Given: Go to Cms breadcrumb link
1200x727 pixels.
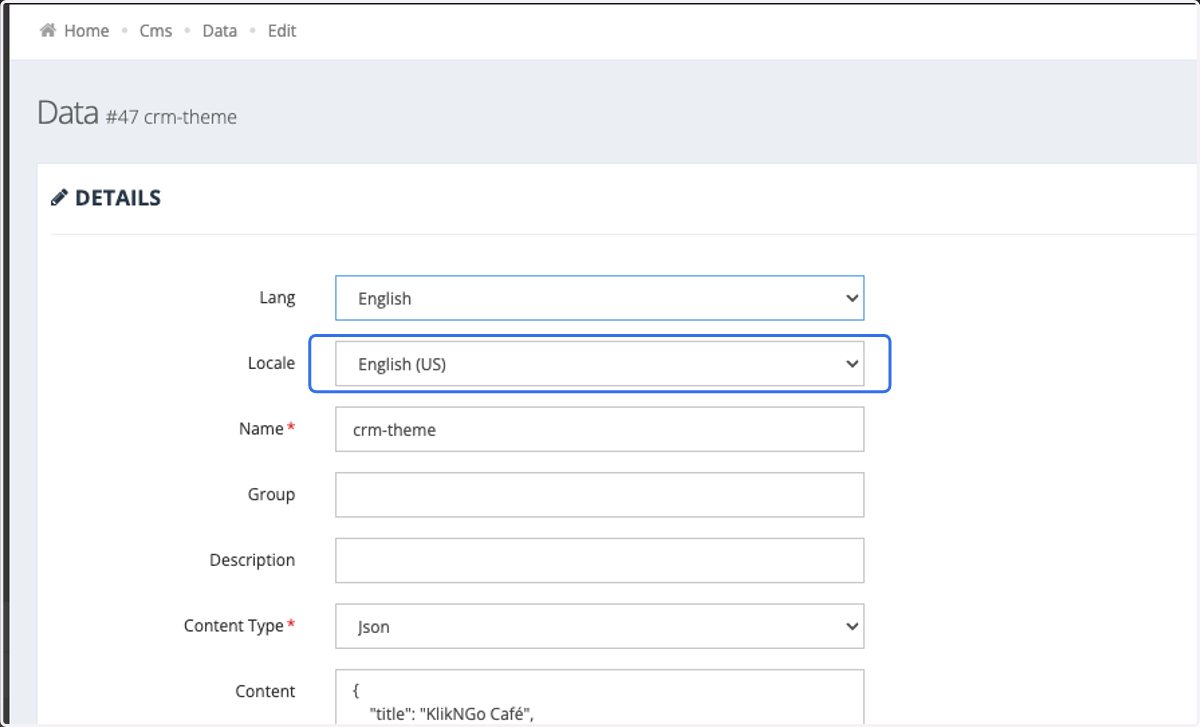Looking at the screenshot, I should pyautogui.click(x=156, y=31).
